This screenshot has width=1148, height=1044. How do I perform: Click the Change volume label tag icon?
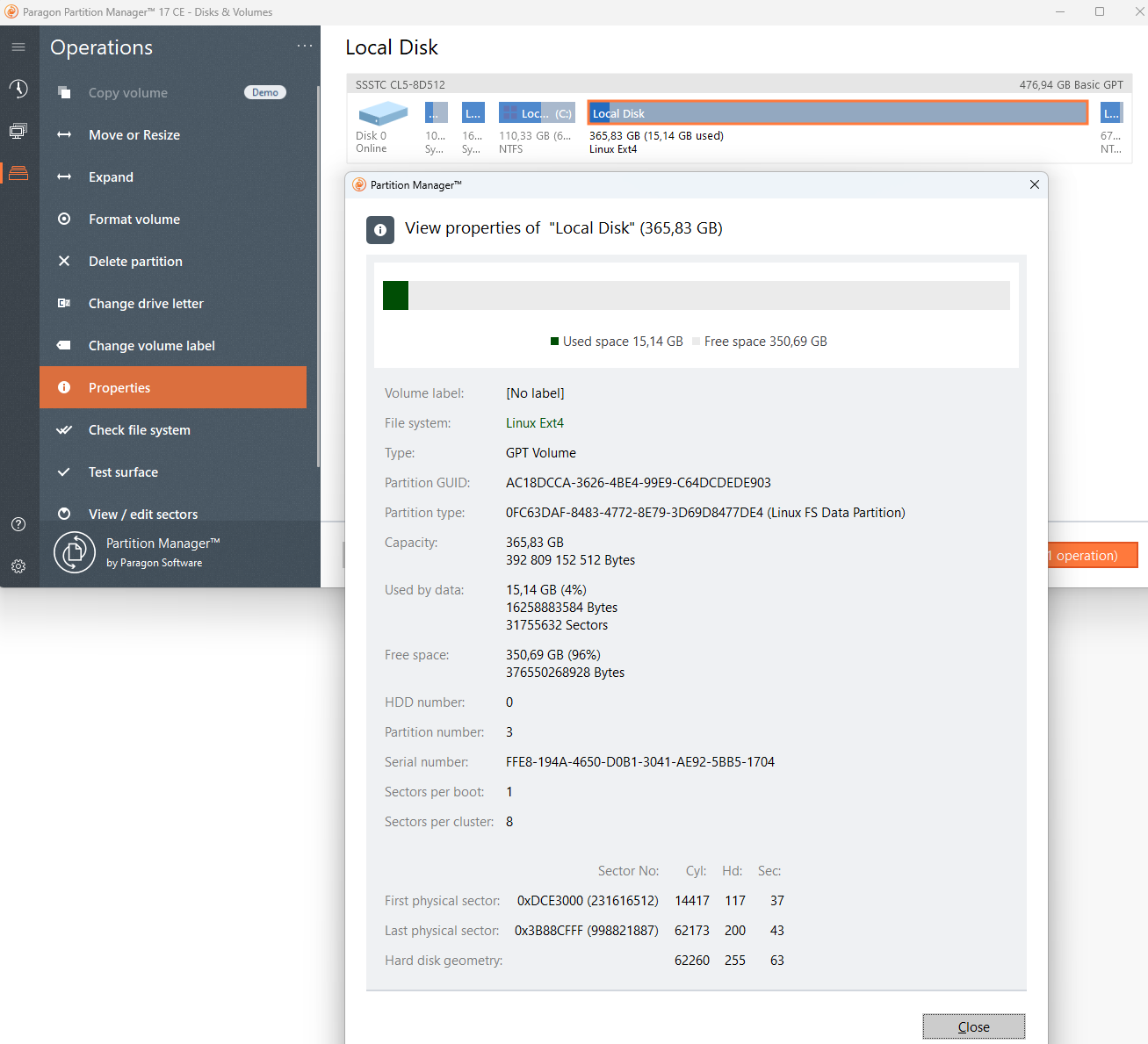pos(64,345)
